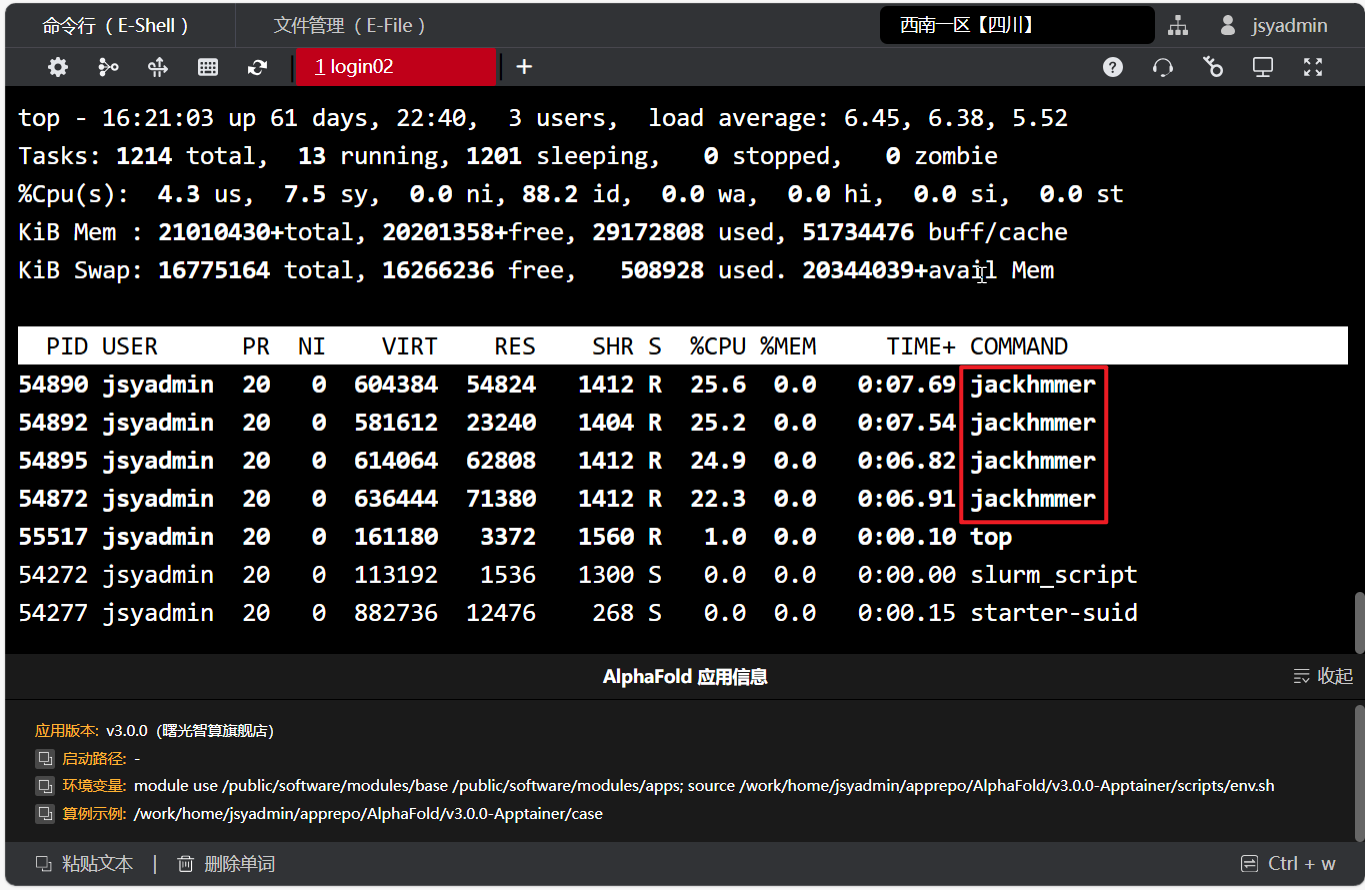Click the 删除单词 delete word button
The height and width of the screenshot is (890, 1365).
tap(226, 864)
